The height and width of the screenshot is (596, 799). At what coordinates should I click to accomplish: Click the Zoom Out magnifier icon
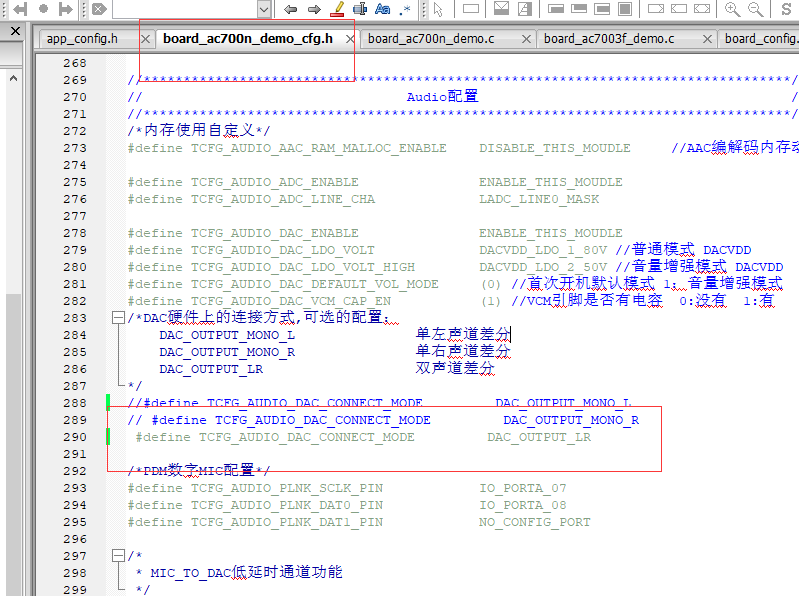pos(756,9)
